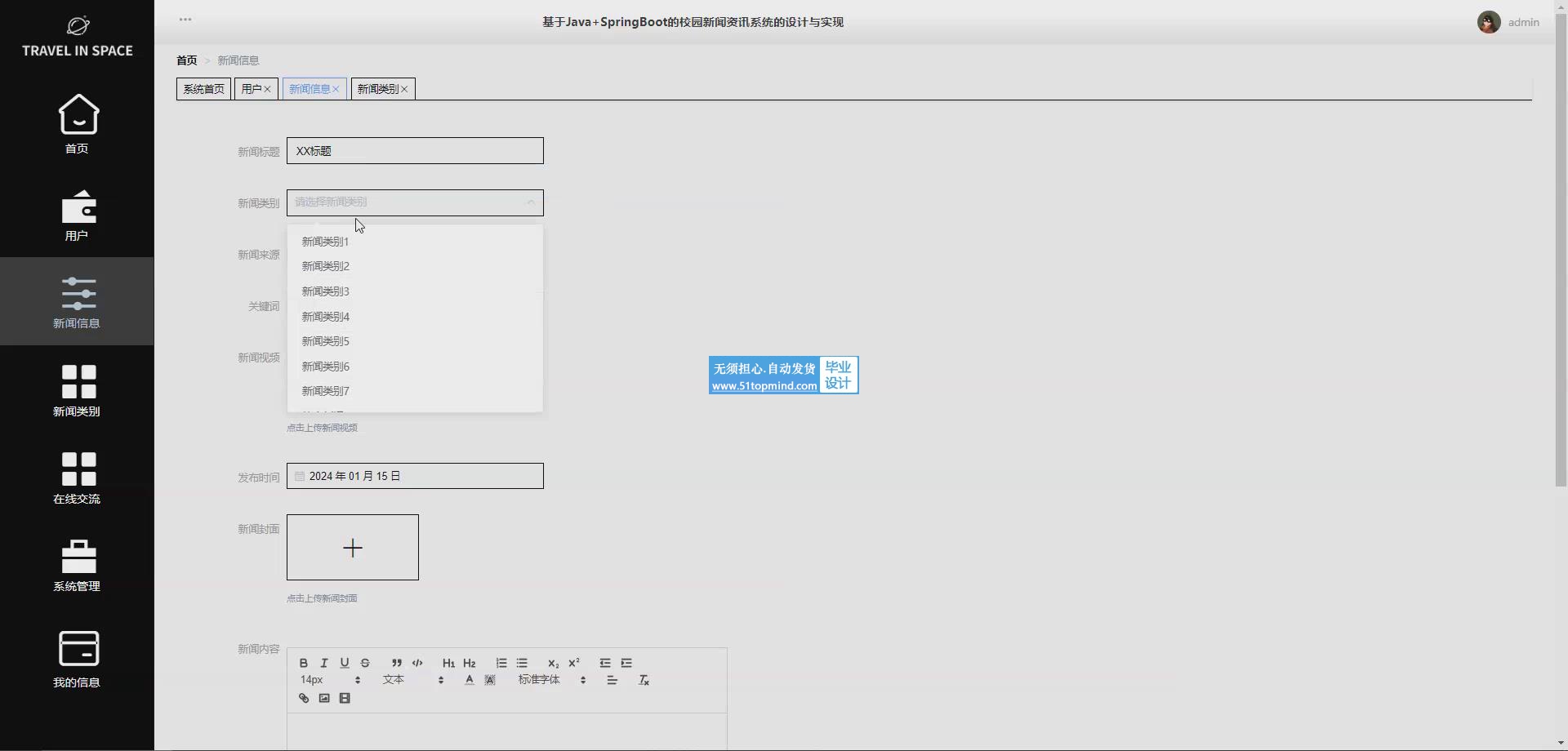
Task: Increase the indent
Action: coord(626,663)
